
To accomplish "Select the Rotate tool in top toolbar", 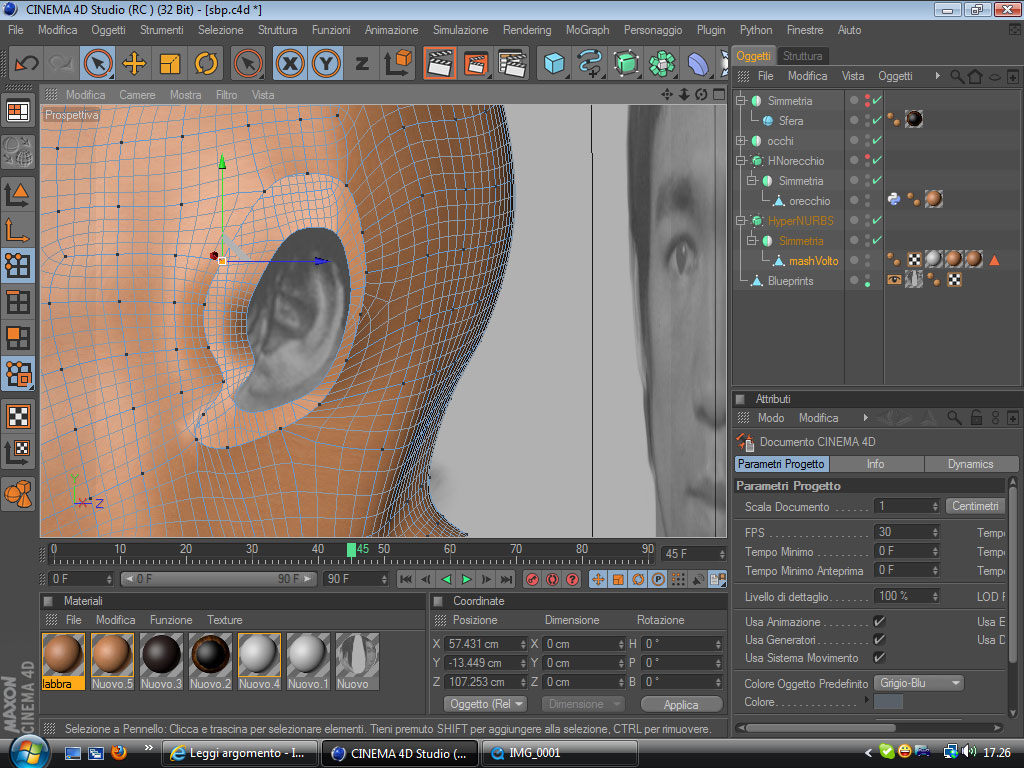I will [206, 64].
